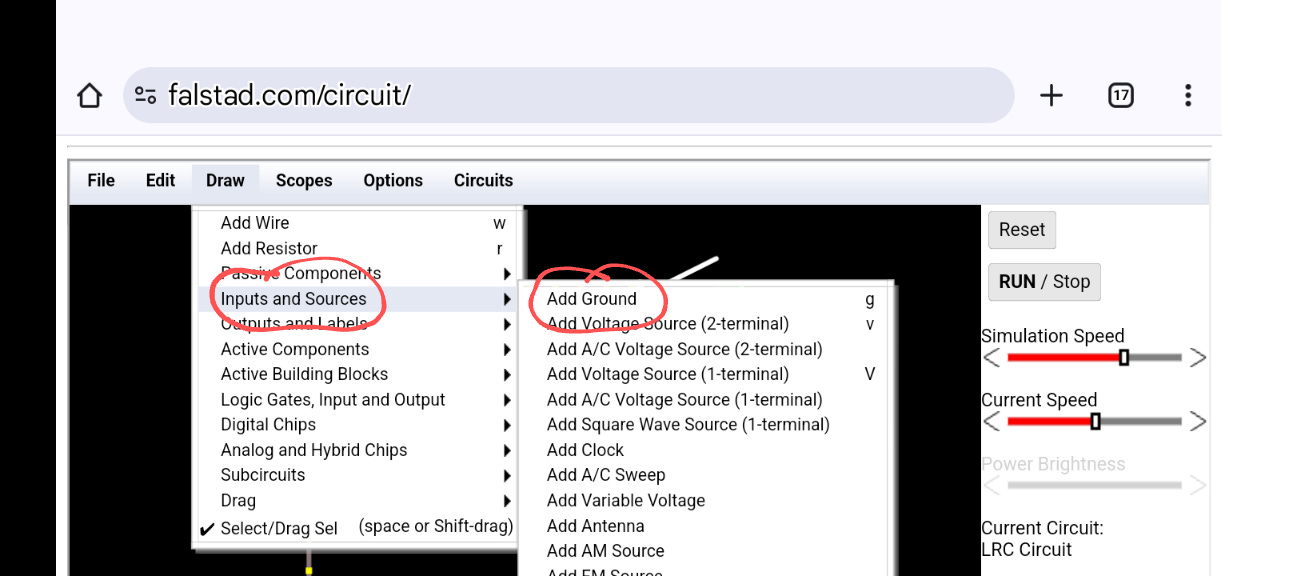Open the Edit menu
The height and width of the screenshot is (576, 1289).
pyautogui.click(x=160, y=180)
